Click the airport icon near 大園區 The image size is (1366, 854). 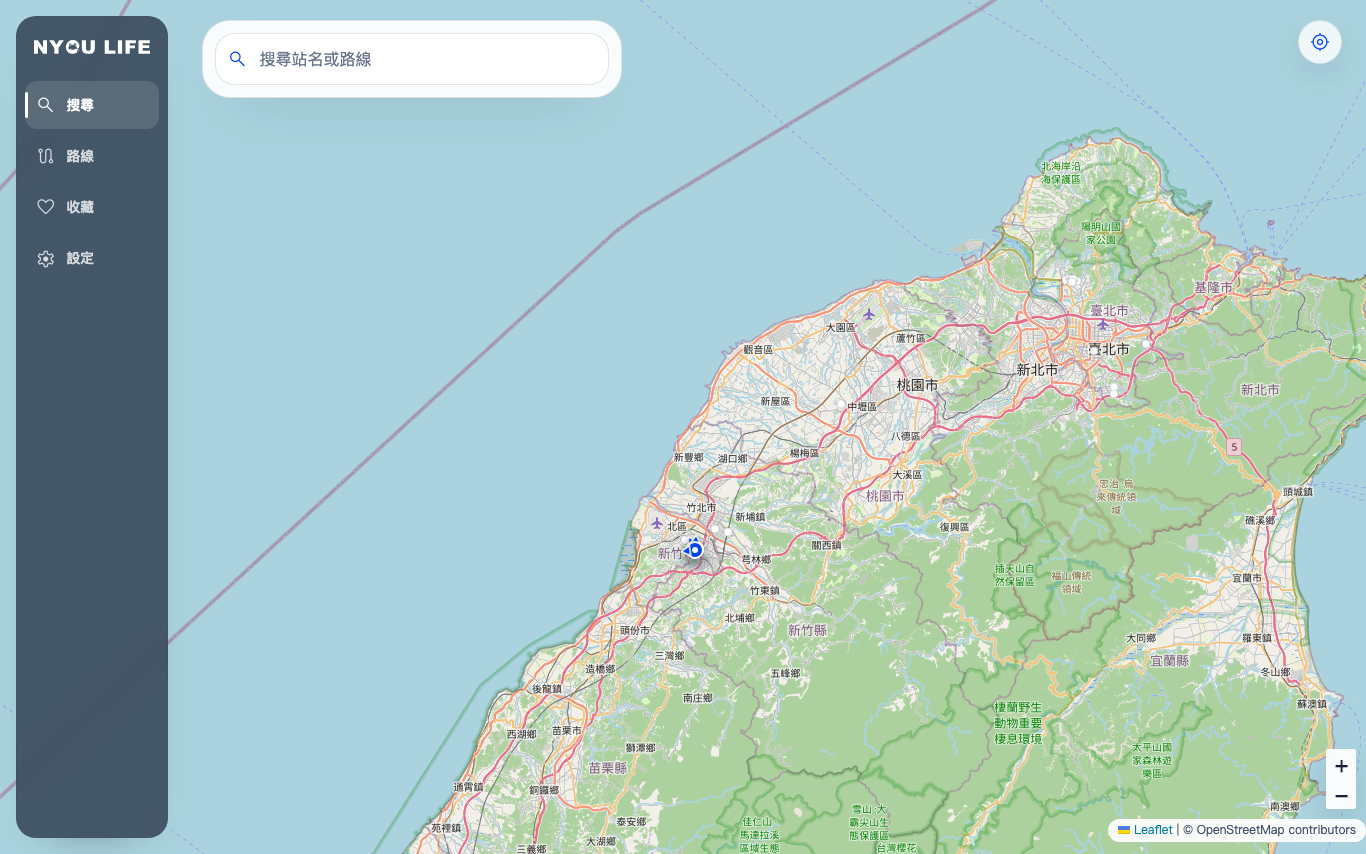[x=869, y=314]
